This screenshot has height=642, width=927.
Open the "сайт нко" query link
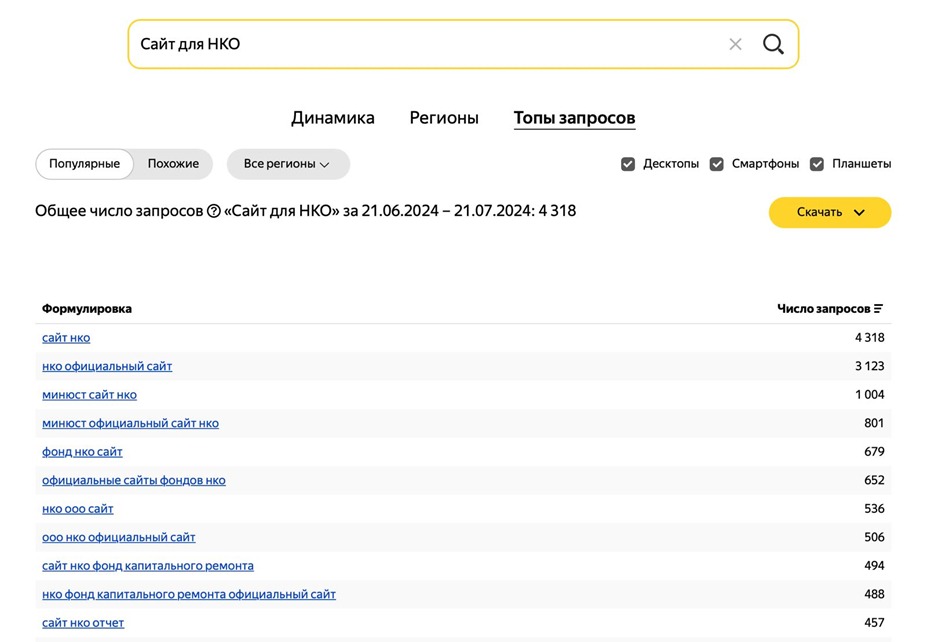[x=65, y=337]
